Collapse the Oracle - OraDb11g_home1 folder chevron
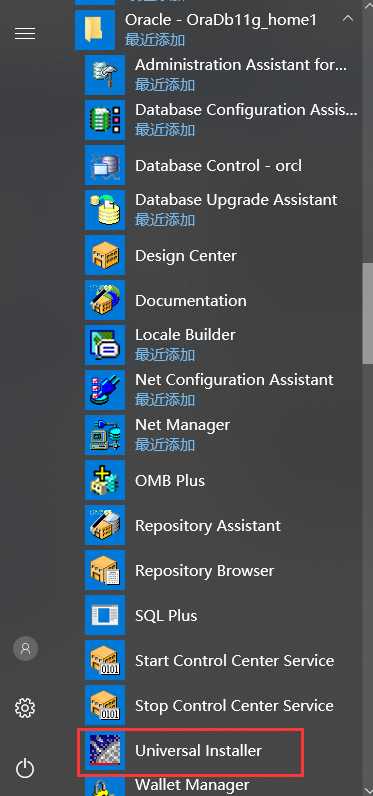 (x=348, y=19)
